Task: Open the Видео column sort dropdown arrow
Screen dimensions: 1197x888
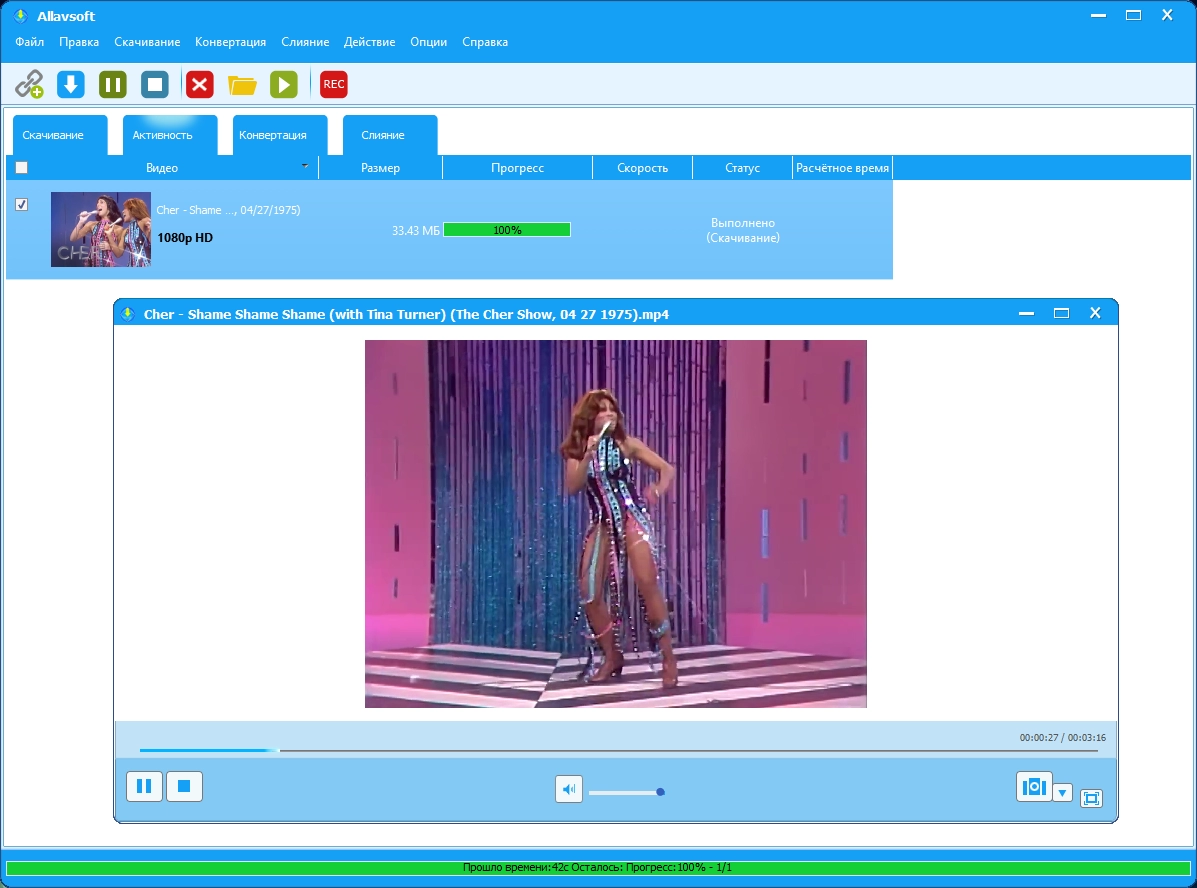Action: coord(305,166)
